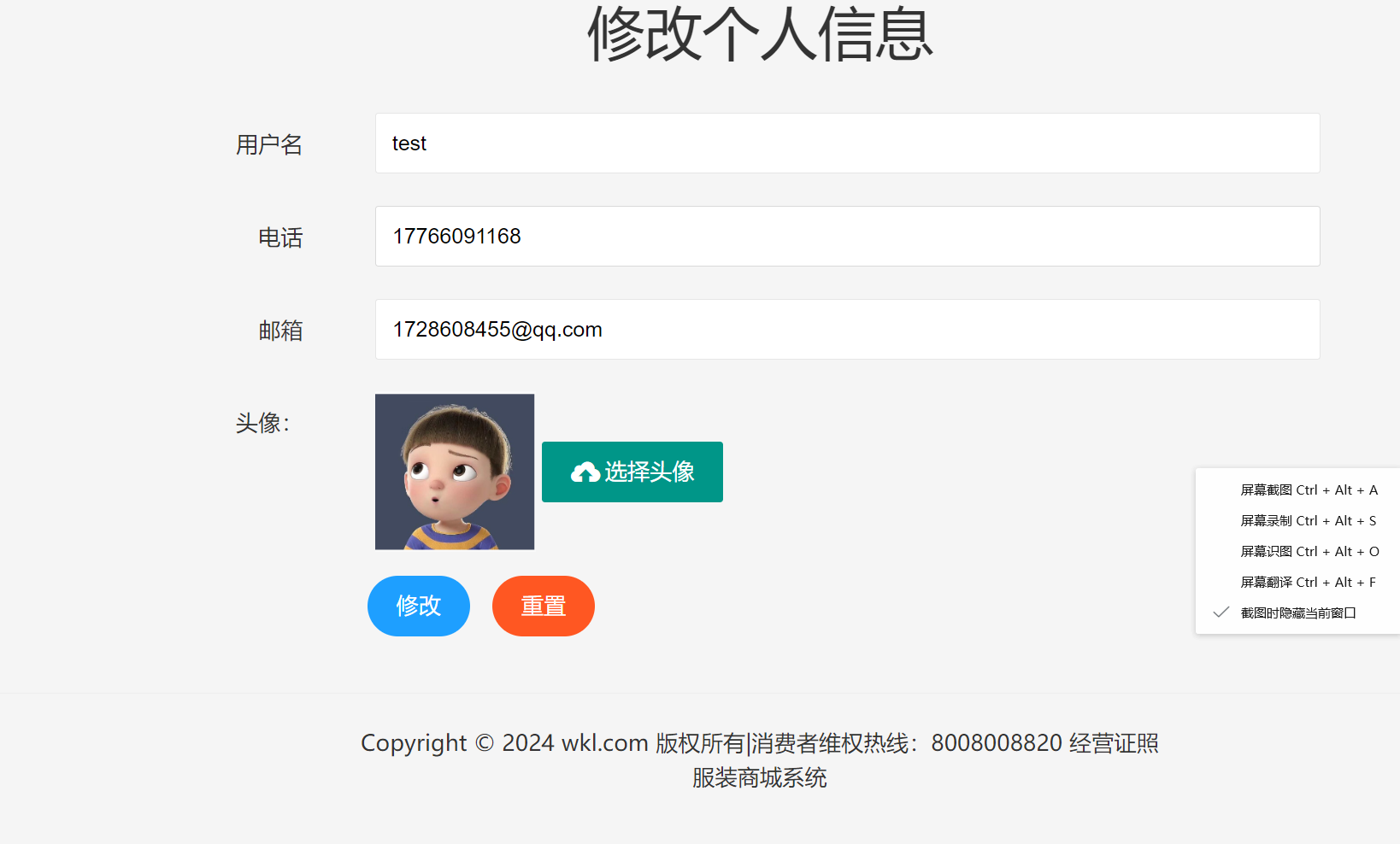Image resolution: width=1400 pixels, height=844 pixels.
Task: Click the 8008008820 hotline number
Action: pos(996,743)
